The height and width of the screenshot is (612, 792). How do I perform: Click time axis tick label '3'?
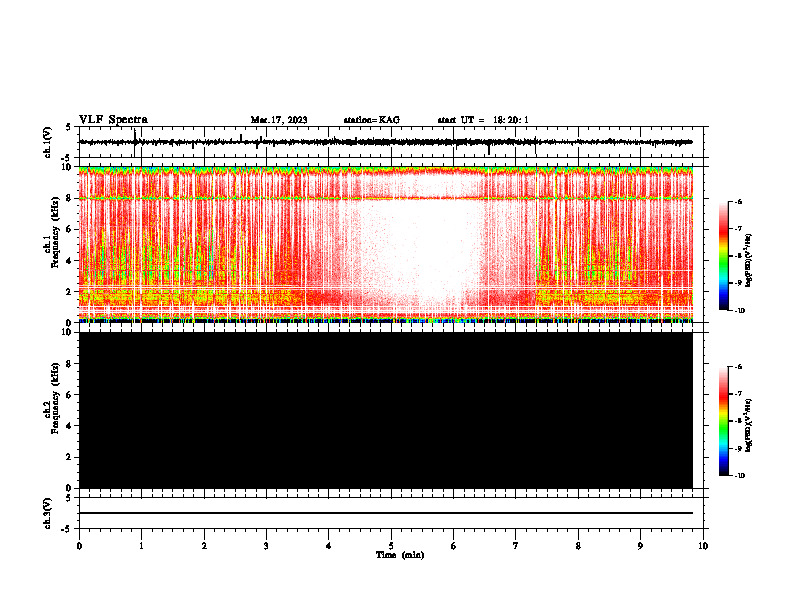pos(266,546)
